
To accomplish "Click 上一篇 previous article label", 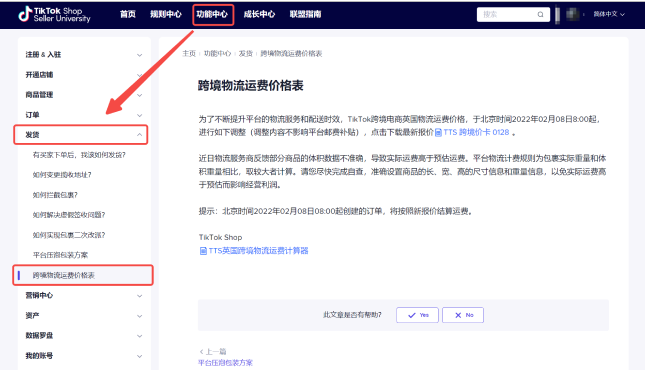I will (213, 351).
